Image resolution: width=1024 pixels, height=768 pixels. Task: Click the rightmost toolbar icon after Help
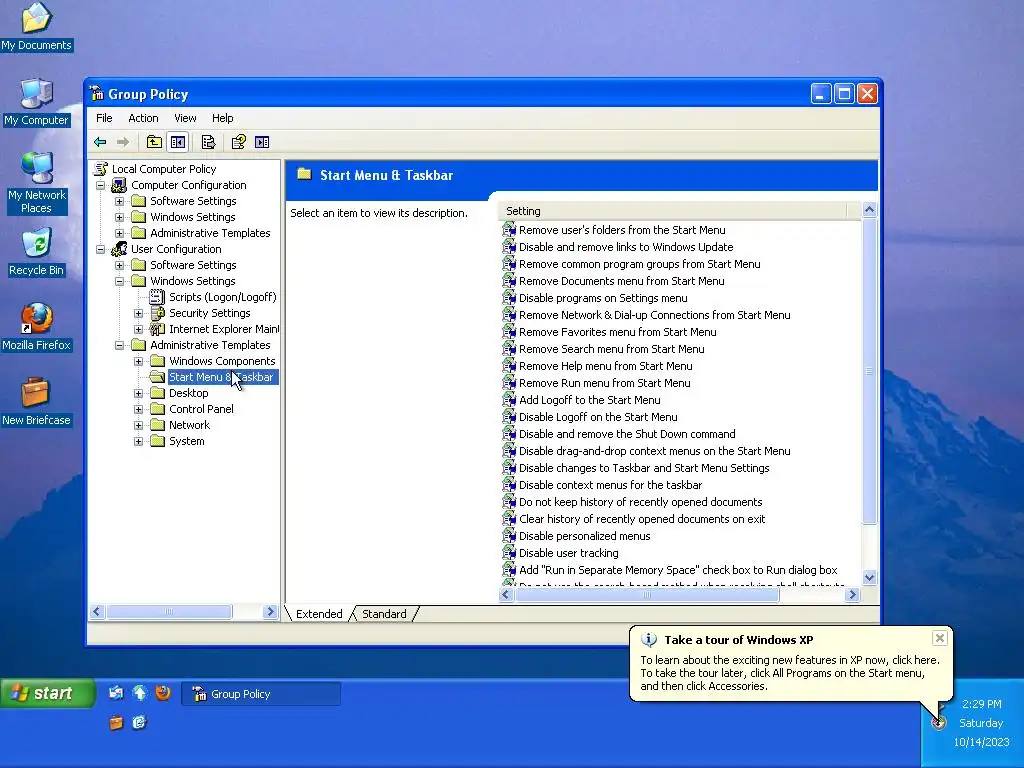(x=262, y=142)
